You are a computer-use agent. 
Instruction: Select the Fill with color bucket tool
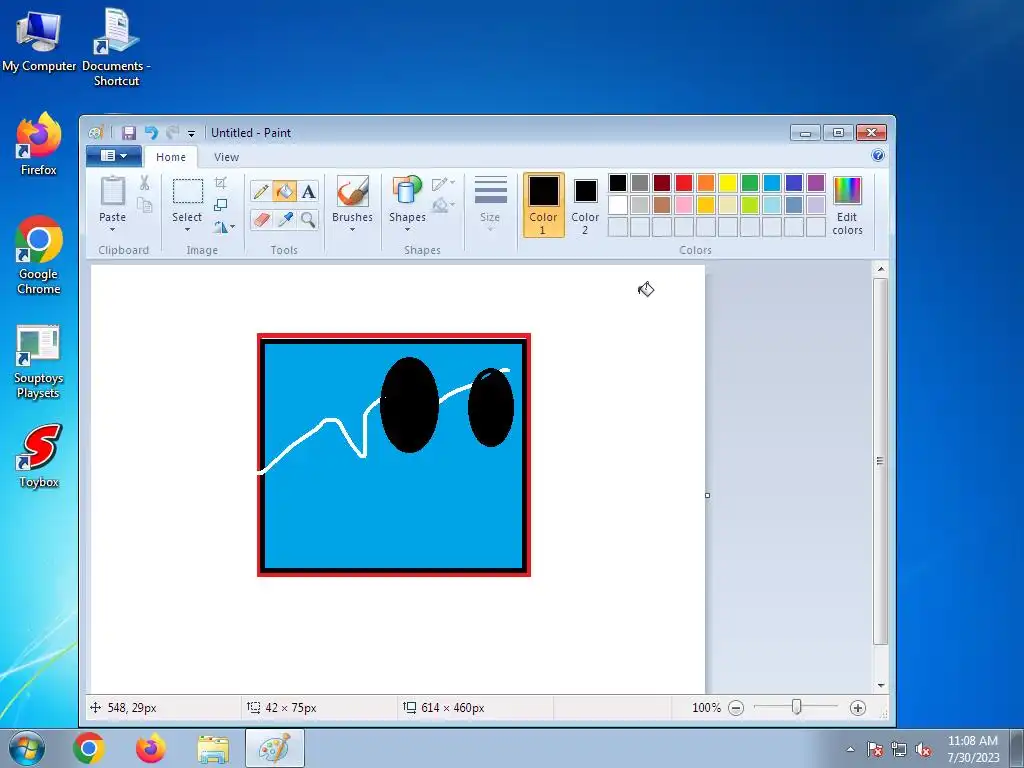pyautogui.click(x=285, y=191)
